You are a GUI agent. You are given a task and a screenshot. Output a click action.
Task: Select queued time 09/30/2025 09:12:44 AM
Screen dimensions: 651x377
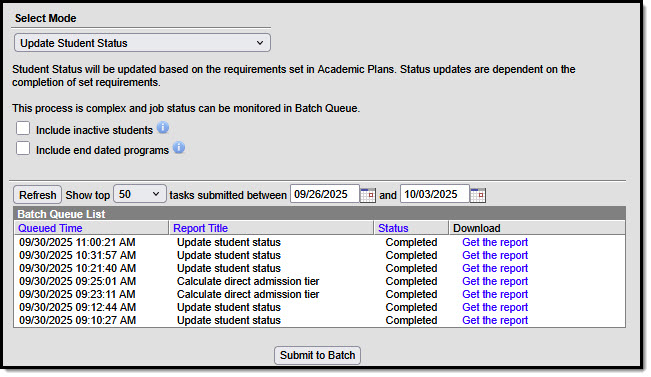77,307
